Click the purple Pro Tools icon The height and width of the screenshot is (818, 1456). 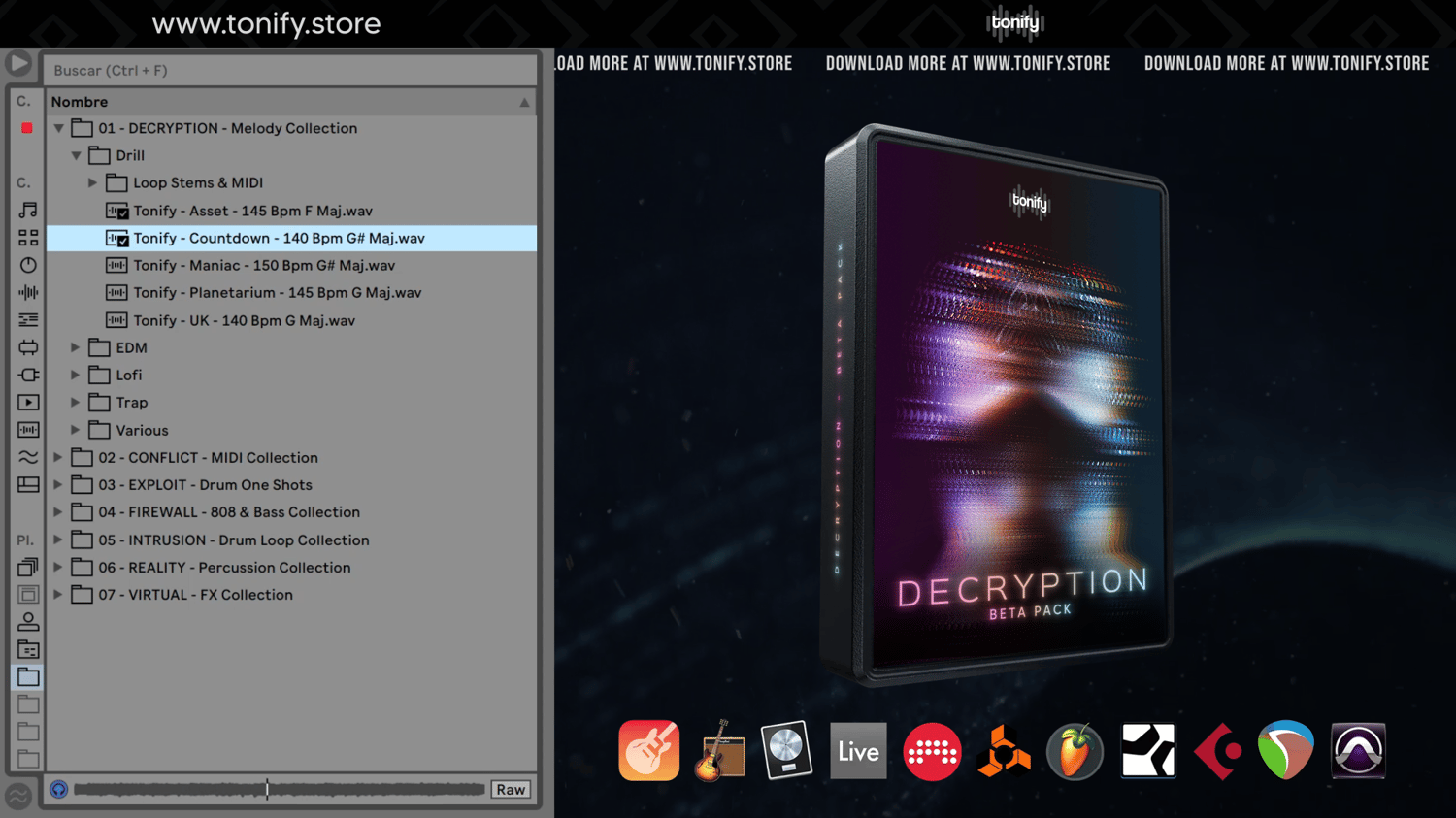[x=1358, y=750]
